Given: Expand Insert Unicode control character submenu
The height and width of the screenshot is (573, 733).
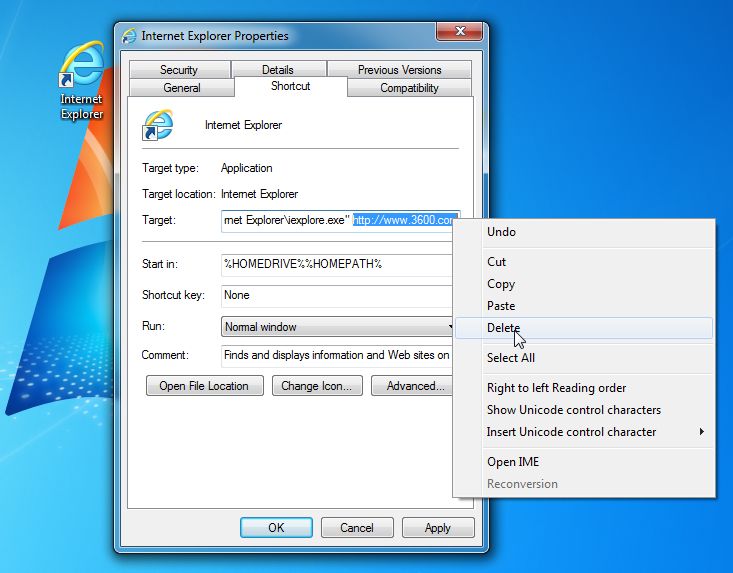Looking at the screenshot, I should click(584, 431).
